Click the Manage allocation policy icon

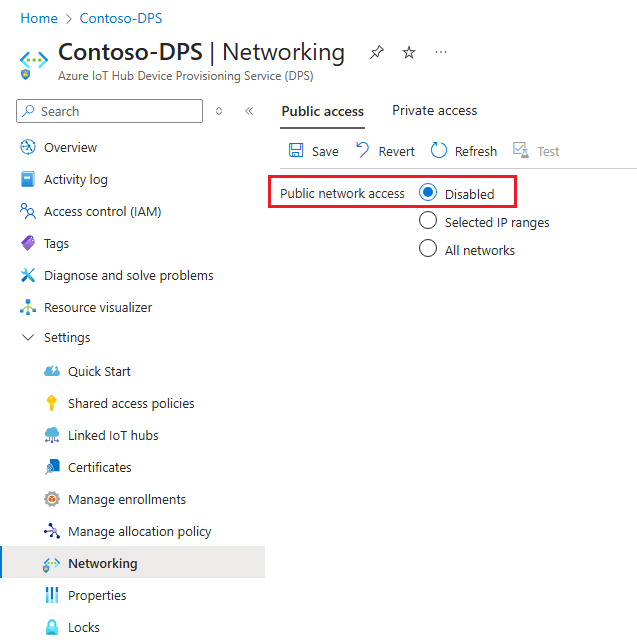52,531
